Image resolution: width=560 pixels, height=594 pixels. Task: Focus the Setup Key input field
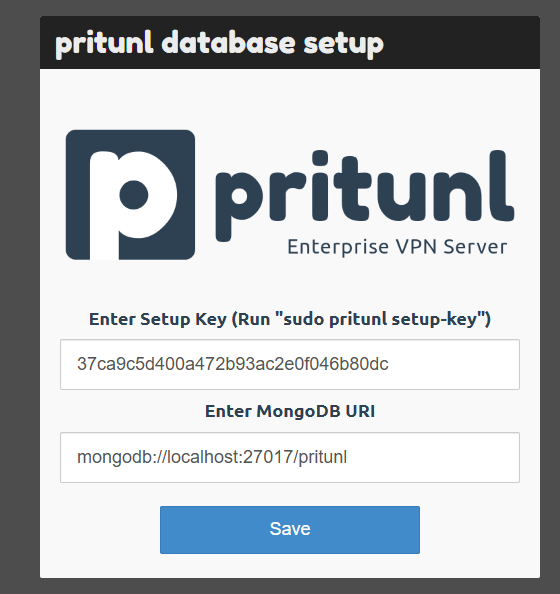(290, 364)
